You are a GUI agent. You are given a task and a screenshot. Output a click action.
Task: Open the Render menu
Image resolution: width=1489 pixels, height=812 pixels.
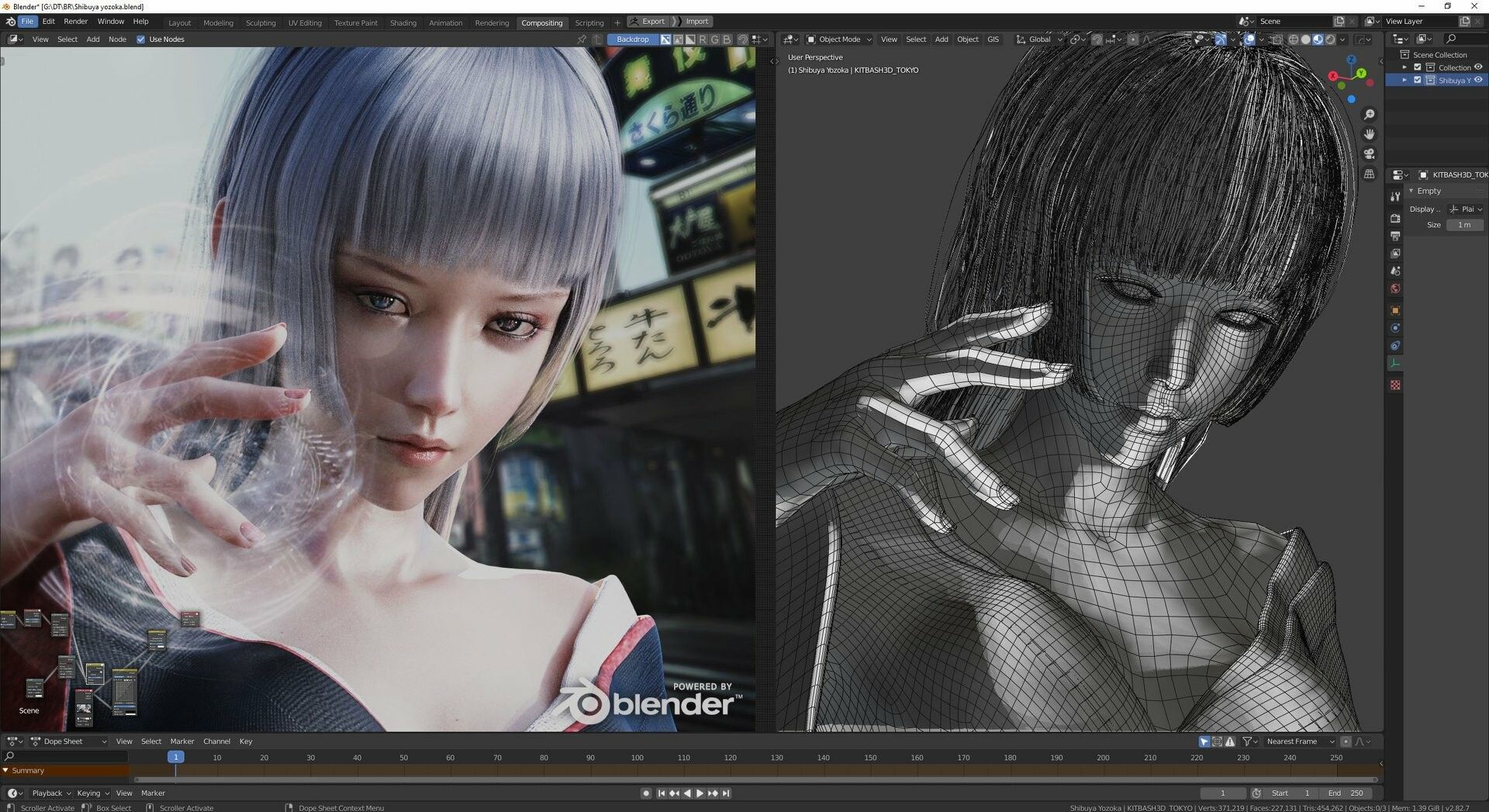tap(75, 22)
